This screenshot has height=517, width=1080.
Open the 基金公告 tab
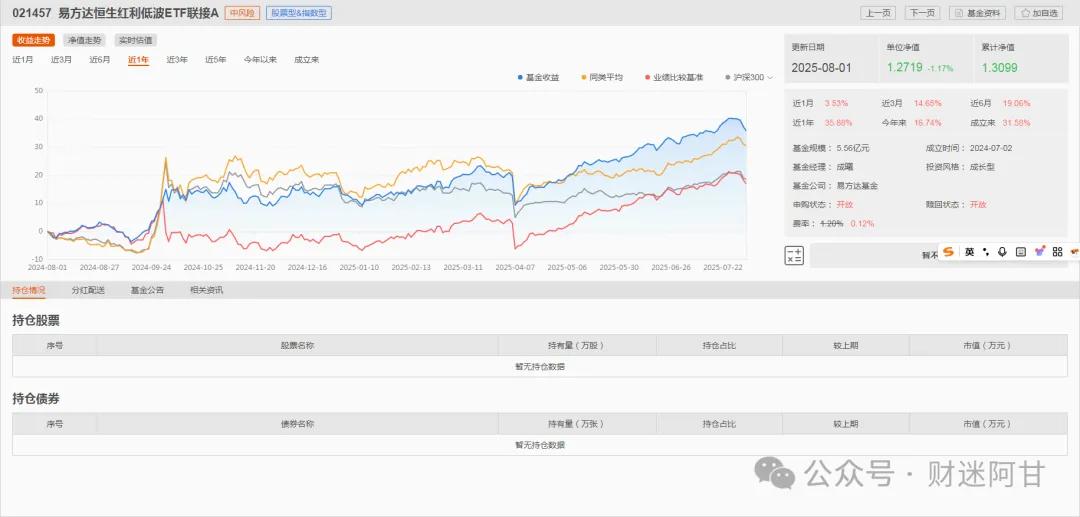pyautogui.click(x=147, y=291)
